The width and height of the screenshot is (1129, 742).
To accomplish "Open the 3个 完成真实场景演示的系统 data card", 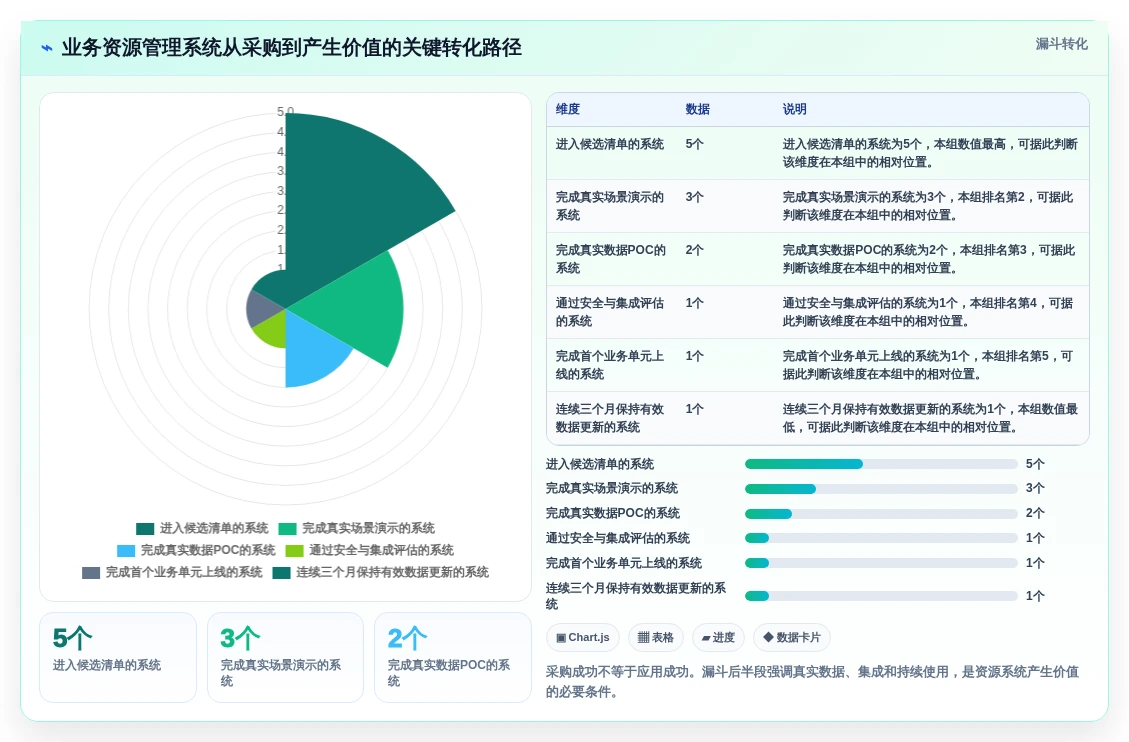I will (285, 657).
